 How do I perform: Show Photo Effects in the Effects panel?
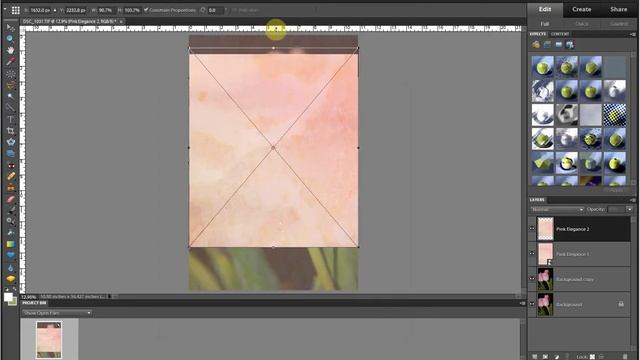click(559, 44)
